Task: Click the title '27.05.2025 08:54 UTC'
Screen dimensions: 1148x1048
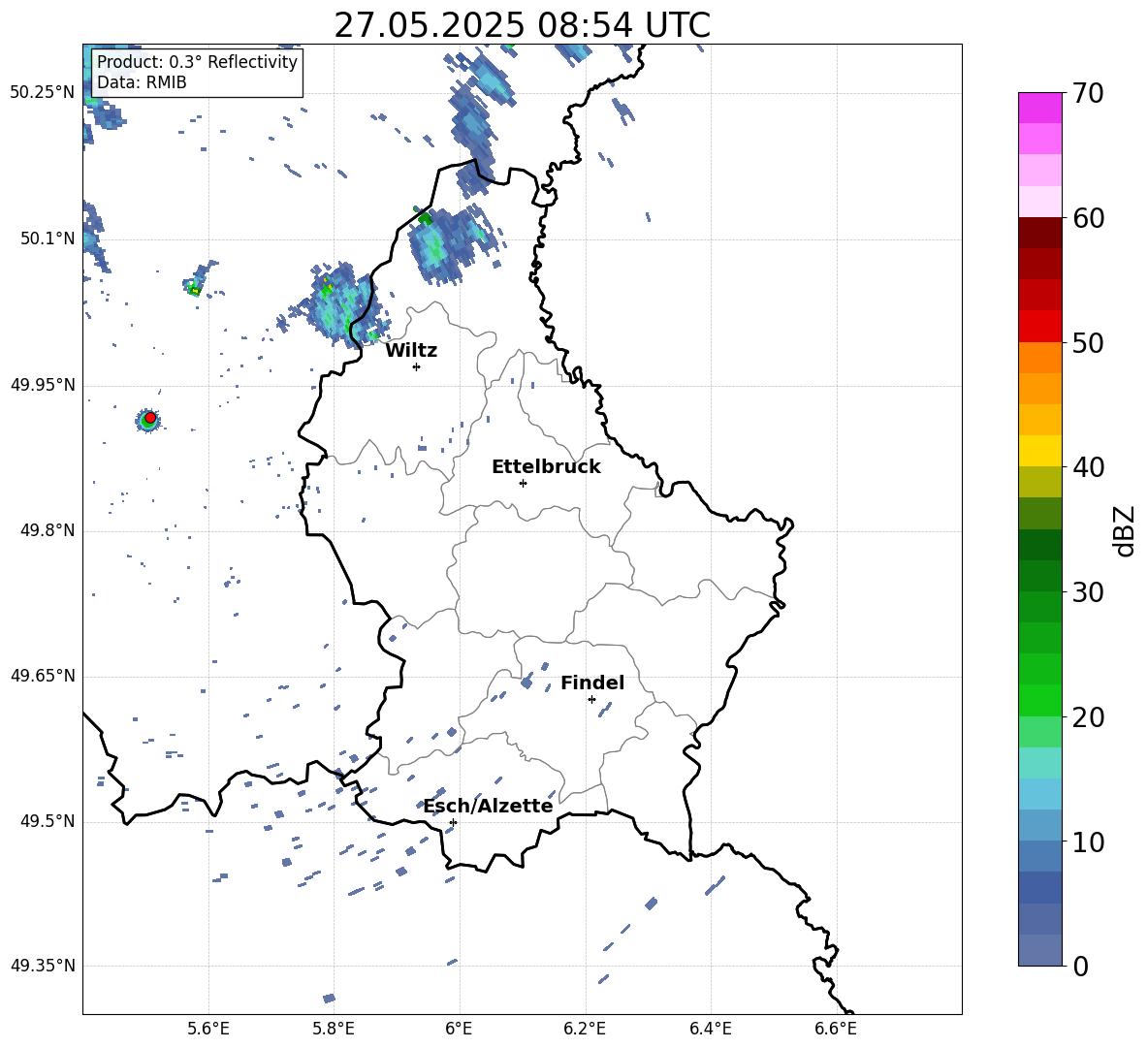Action: (522, 25)
